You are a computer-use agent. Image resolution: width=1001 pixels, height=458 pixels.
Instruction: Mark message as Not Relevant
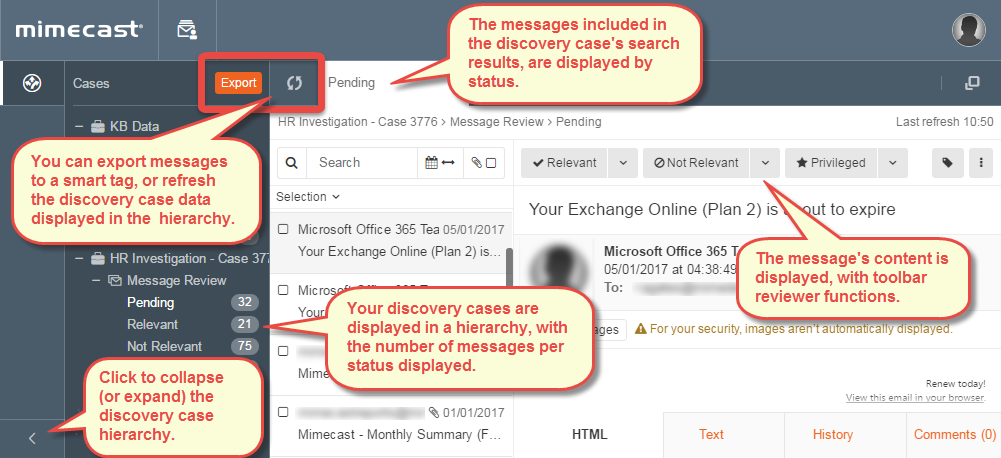[696, 163]
